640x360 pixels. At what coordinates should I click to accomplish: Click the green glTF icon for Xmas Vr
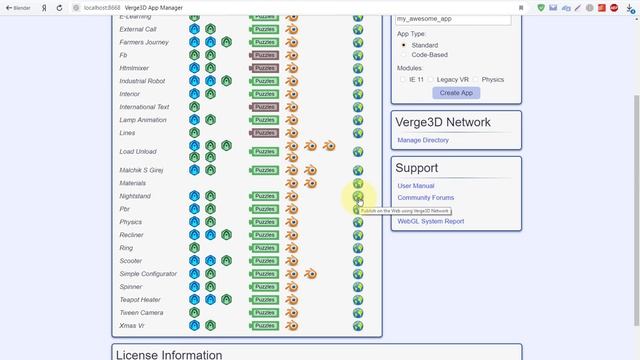(x=210, y=326)
